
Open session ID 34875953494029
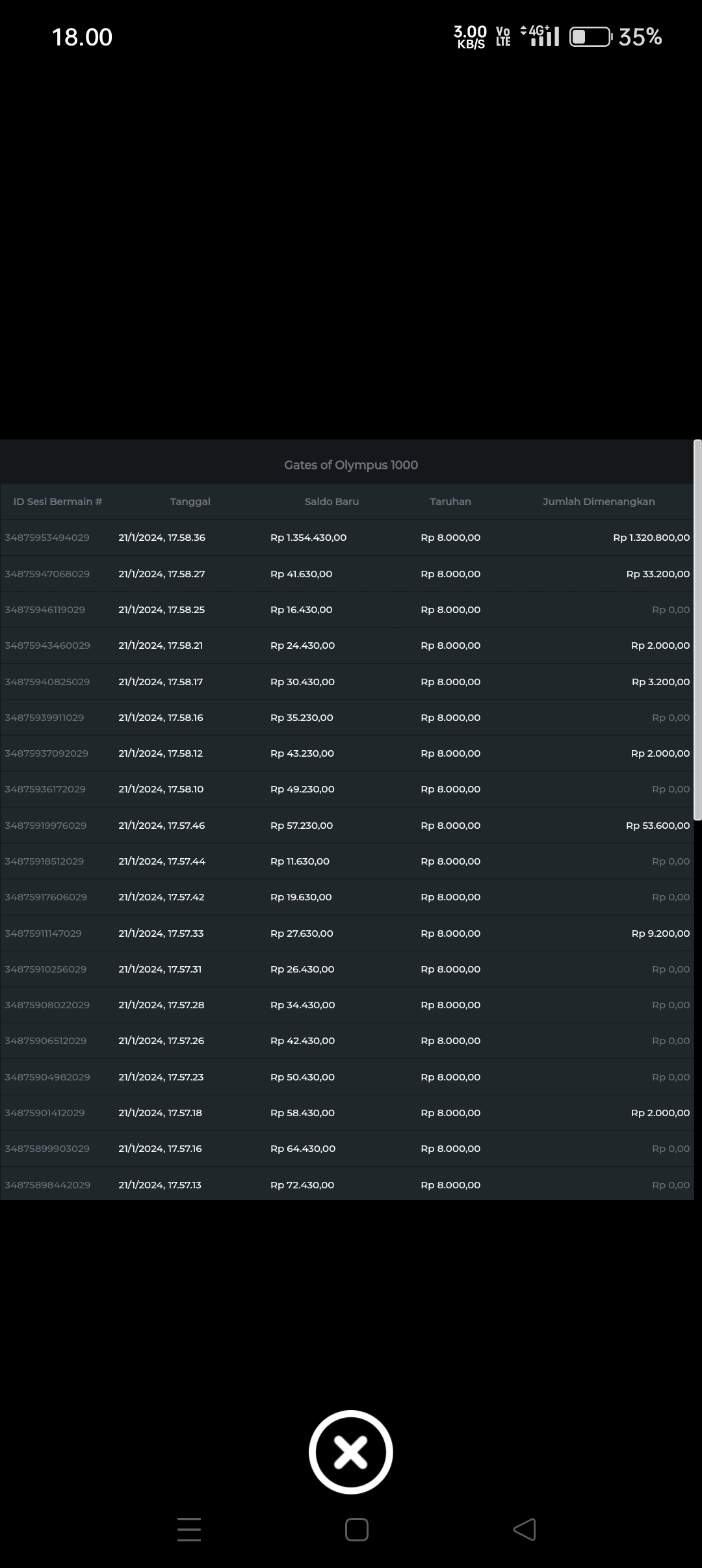tap(47, 538)
